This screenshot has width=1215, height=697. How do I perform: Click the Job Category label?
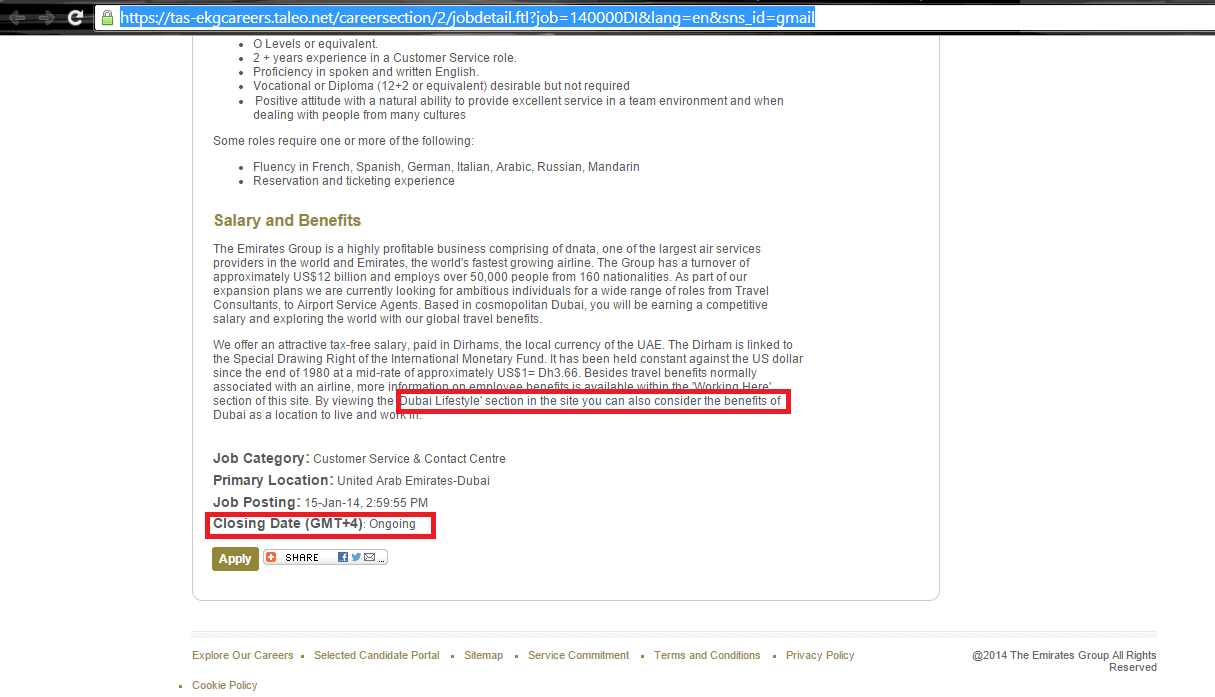click(260, 458)
